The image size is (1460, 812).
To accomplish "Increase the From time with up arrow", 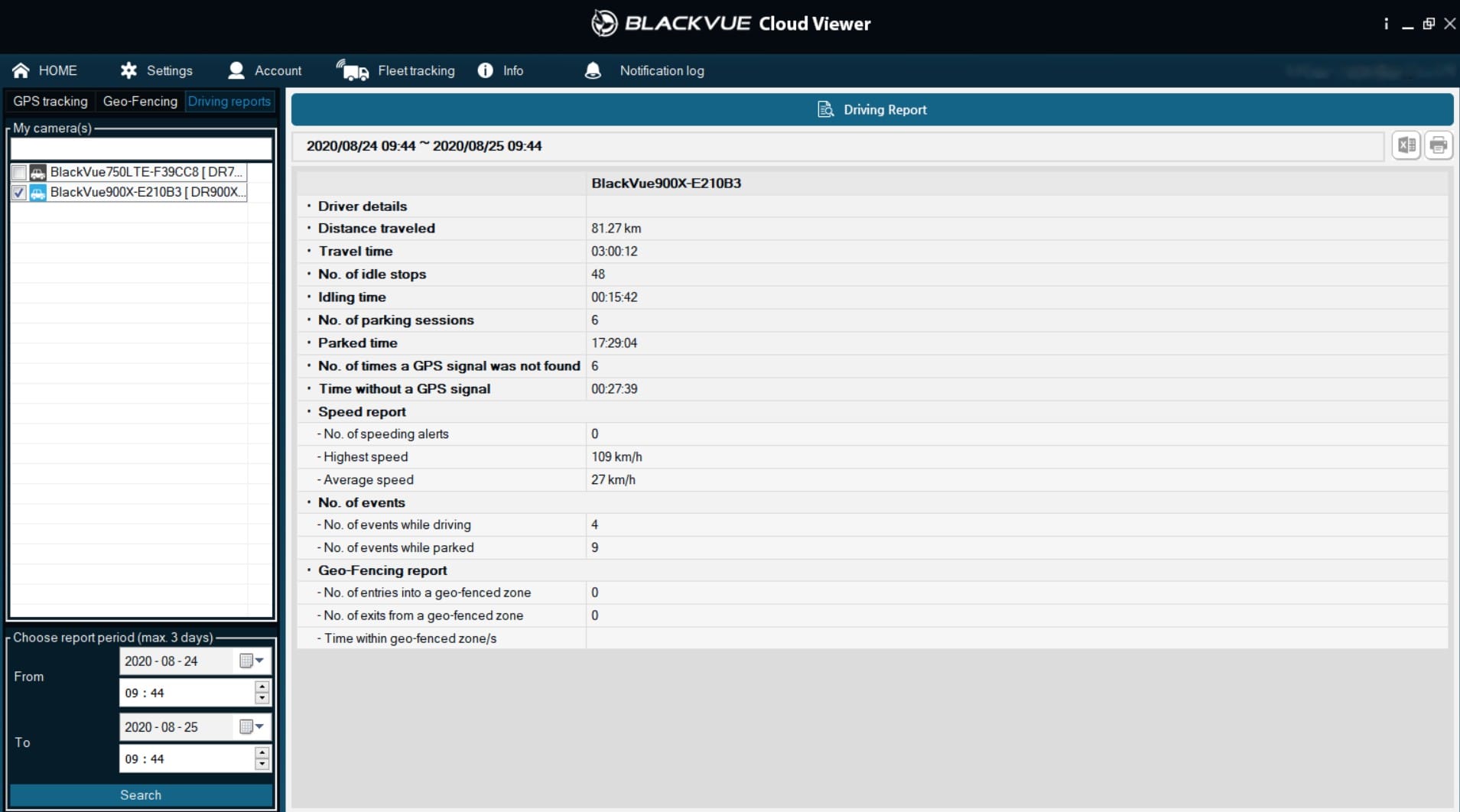I will tap(262, 687).
